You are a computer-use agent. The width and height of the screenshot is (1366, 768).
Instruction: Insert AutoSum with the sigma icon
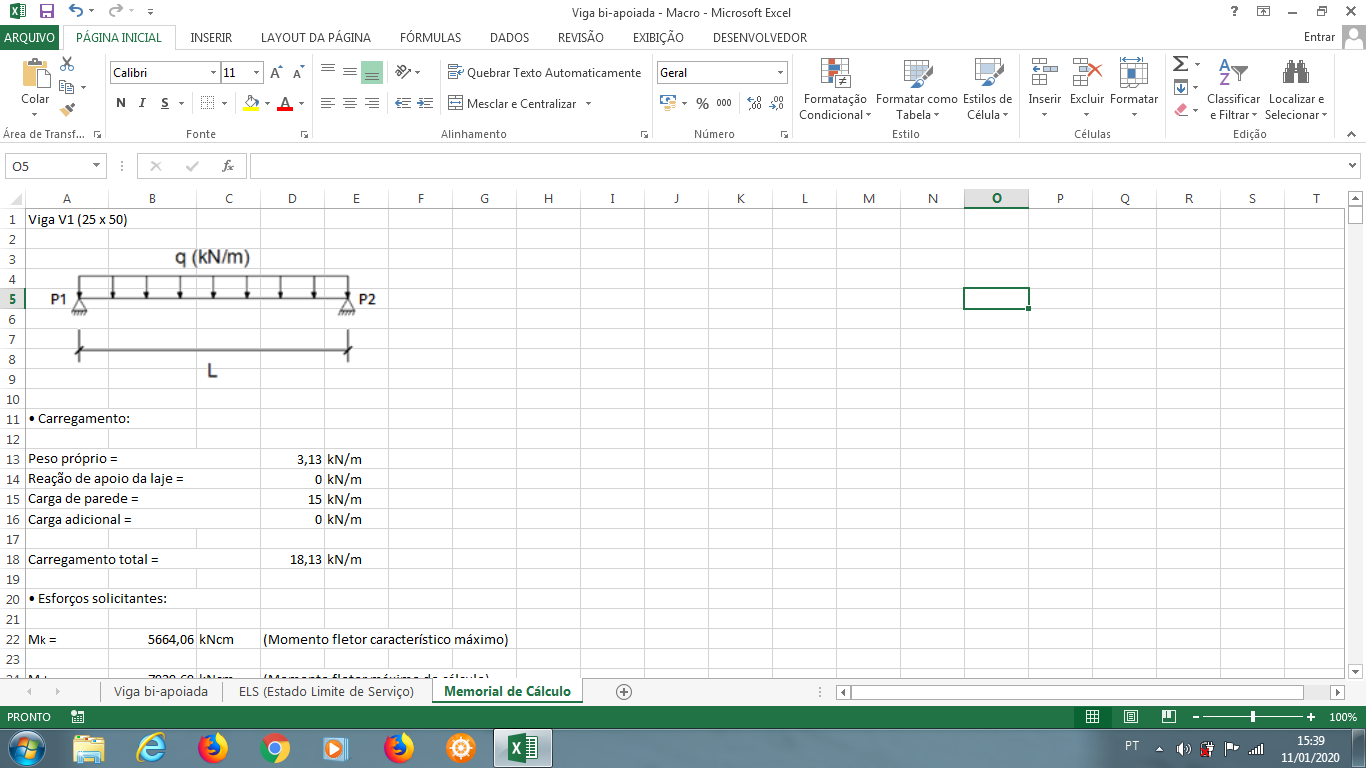point(1181,64)
